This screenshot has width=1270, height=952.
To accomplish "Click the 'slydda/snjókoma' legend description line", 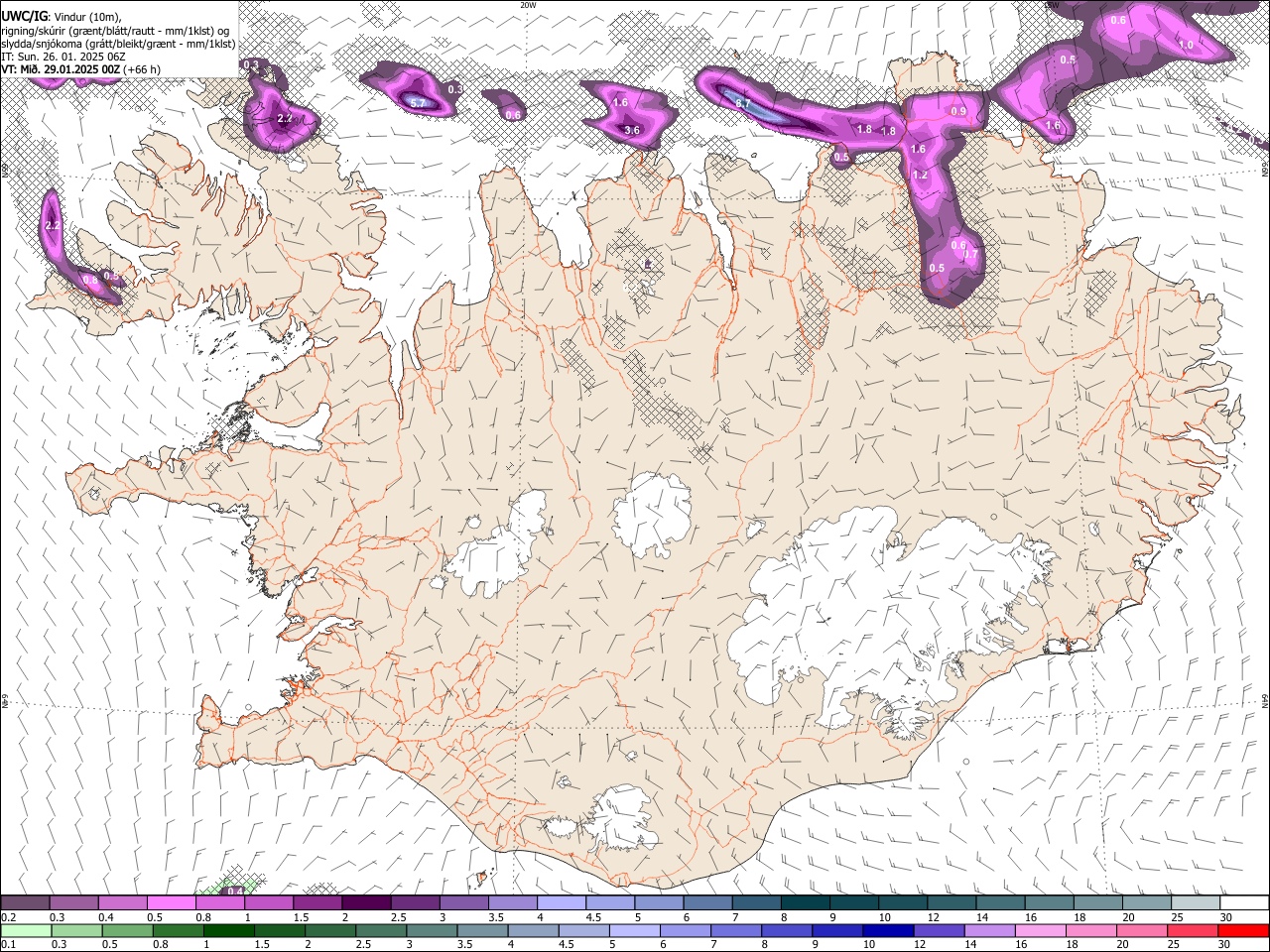I will pyautogui.click(x=119, y=44).
